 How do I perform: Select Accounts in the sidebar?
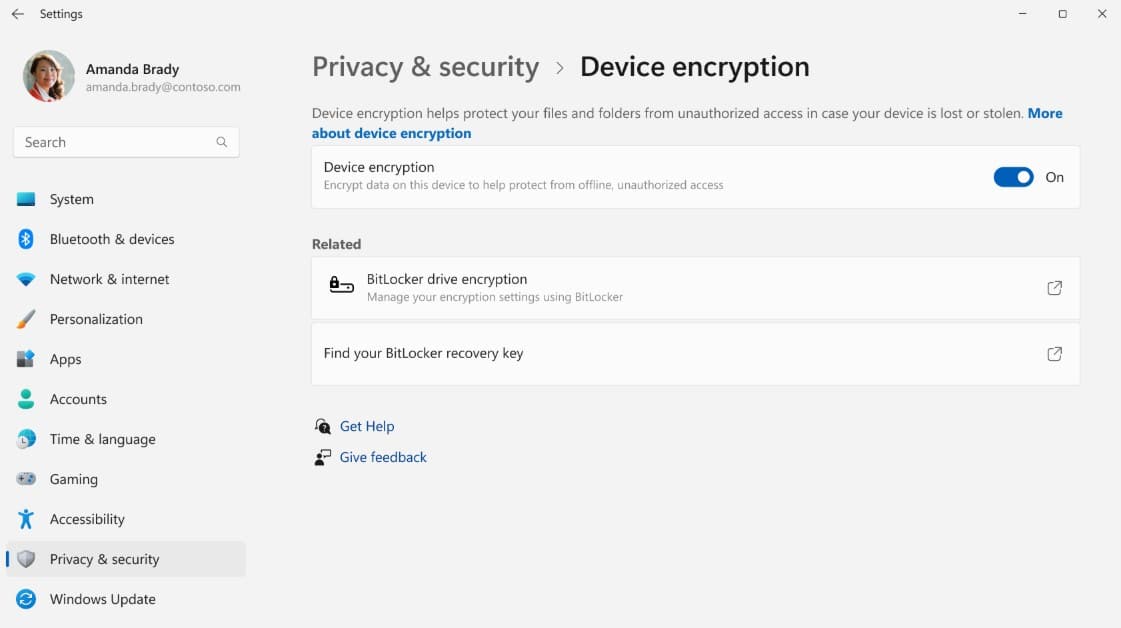(126, 399)
